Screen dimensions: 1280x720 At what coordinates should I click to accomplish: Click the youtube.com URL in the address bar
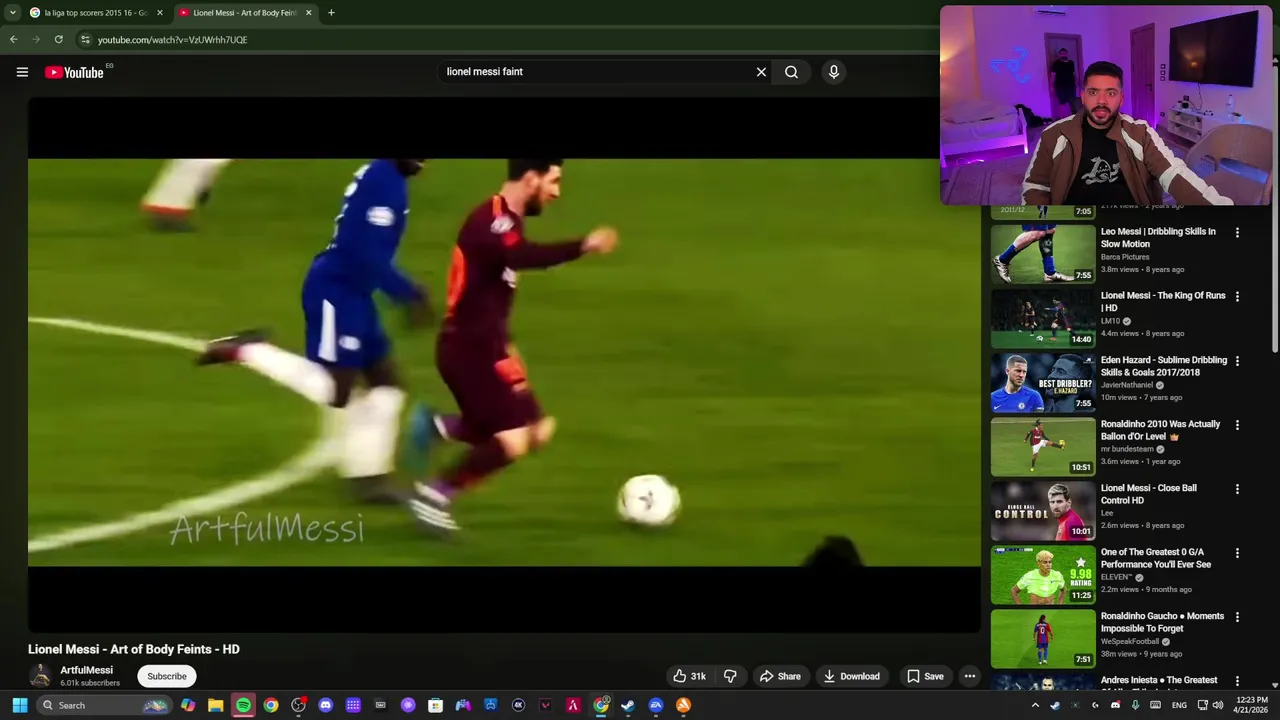point(172,40)
